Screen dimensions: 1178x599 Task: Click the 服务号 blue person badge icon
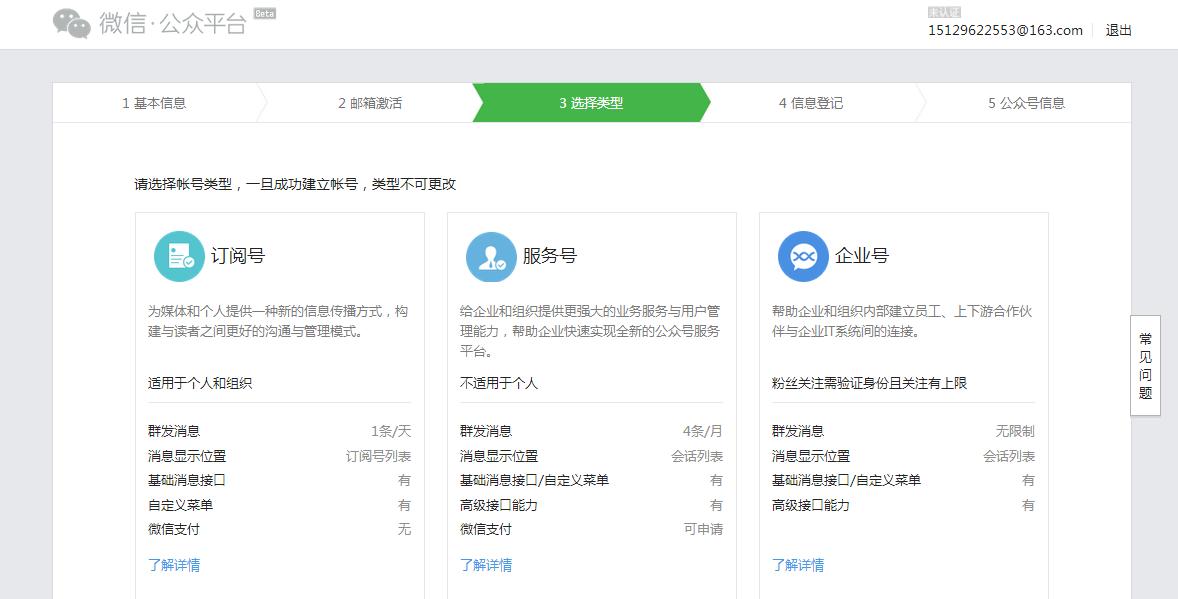pyautogui.click(x=491, y=256)
